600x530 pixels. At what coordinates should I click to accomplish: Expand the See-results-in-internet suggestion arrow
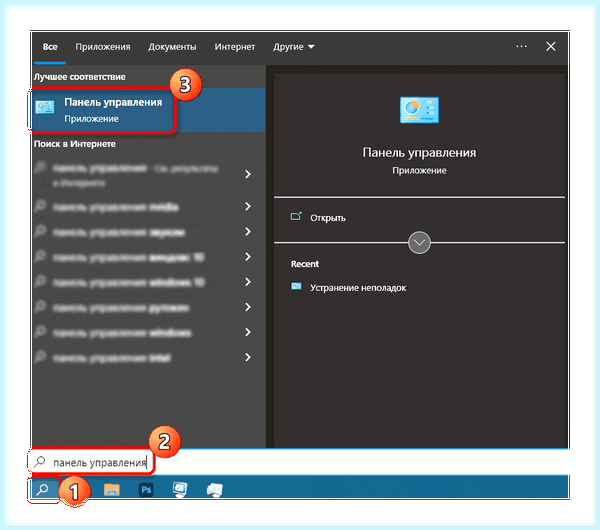pos(248,174)
